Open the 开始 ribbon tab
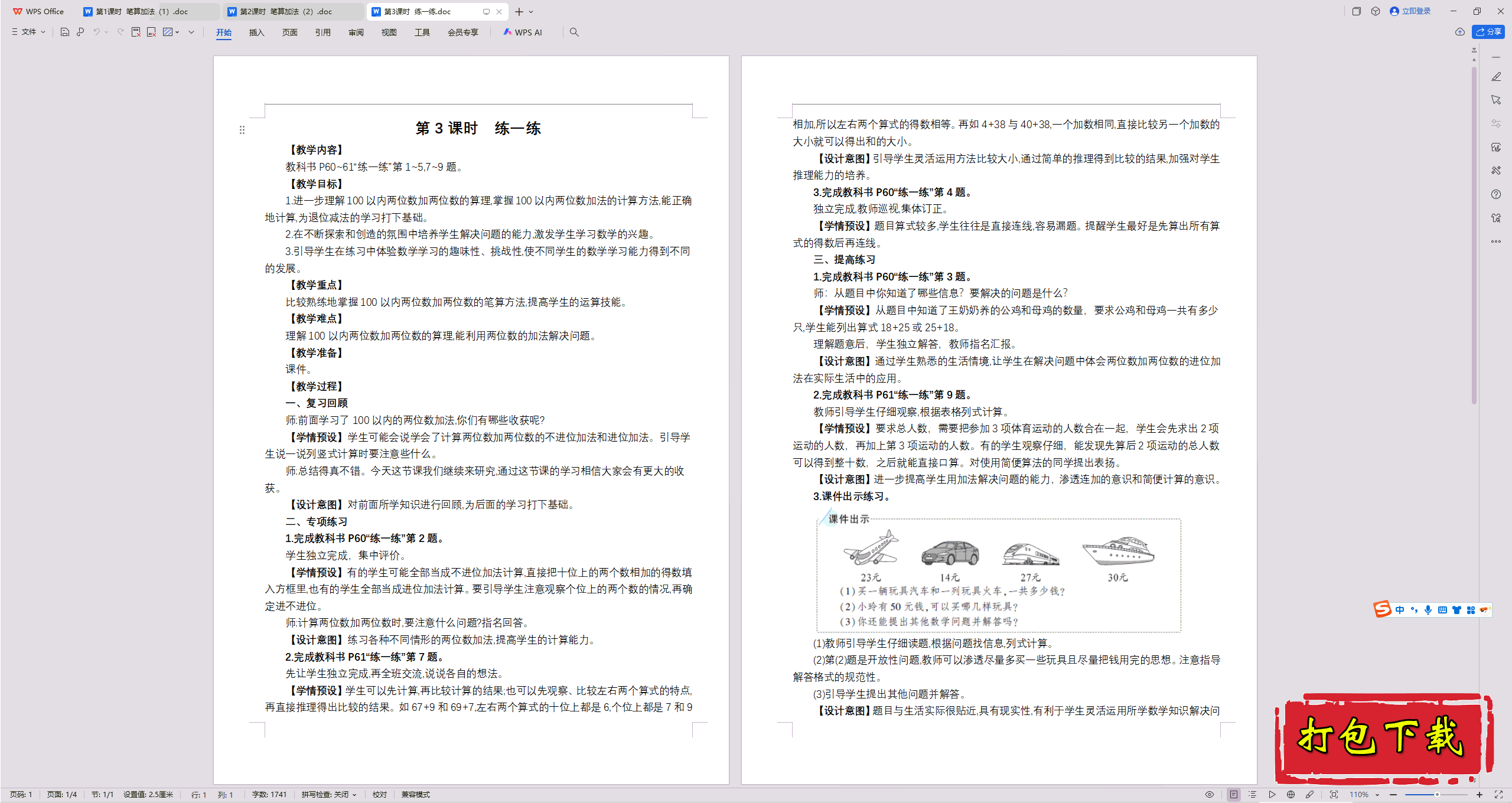This screenshot has width=1512, height=803. 224,32
